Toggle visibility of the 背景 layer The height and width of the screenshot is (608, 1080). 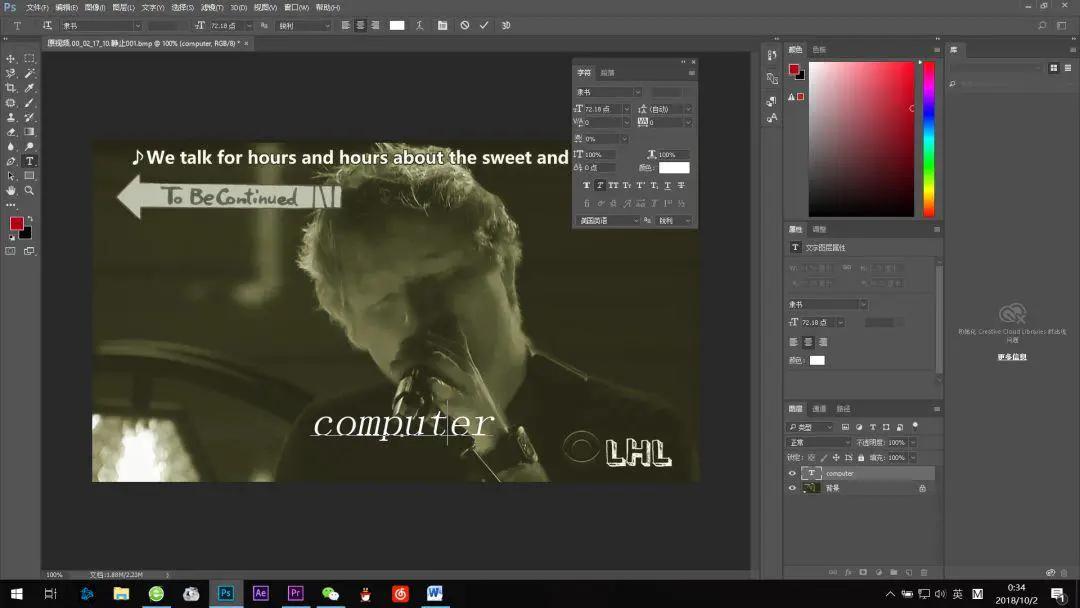coord(792,488)
